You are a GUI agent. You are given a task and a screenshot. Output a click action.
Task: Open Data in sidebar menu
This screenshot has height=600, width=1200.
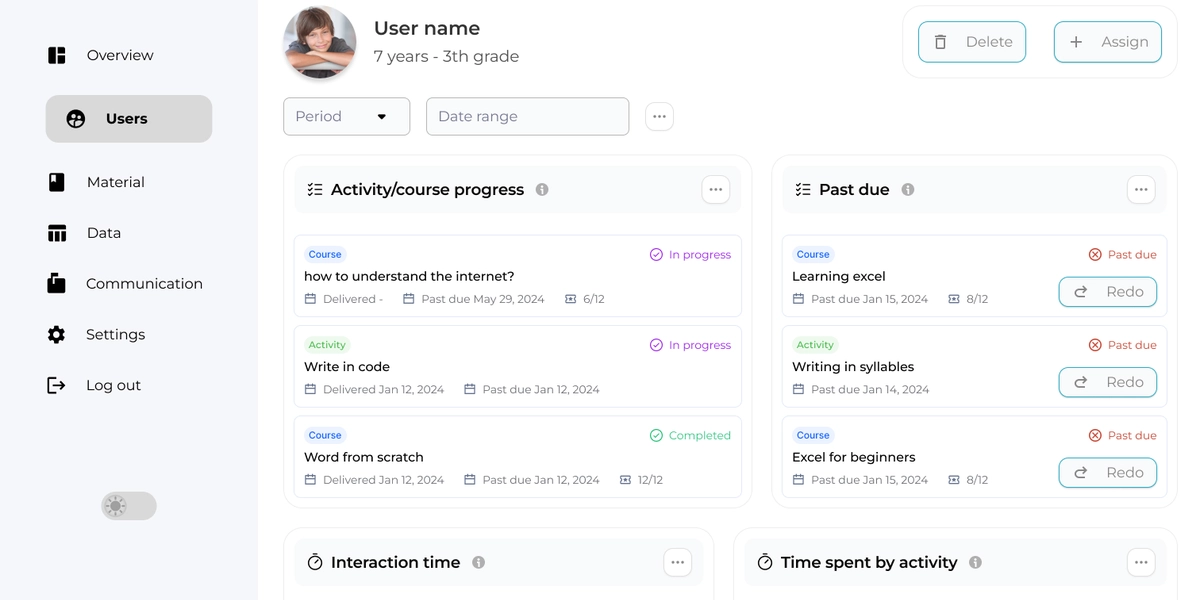coord(104,233)
